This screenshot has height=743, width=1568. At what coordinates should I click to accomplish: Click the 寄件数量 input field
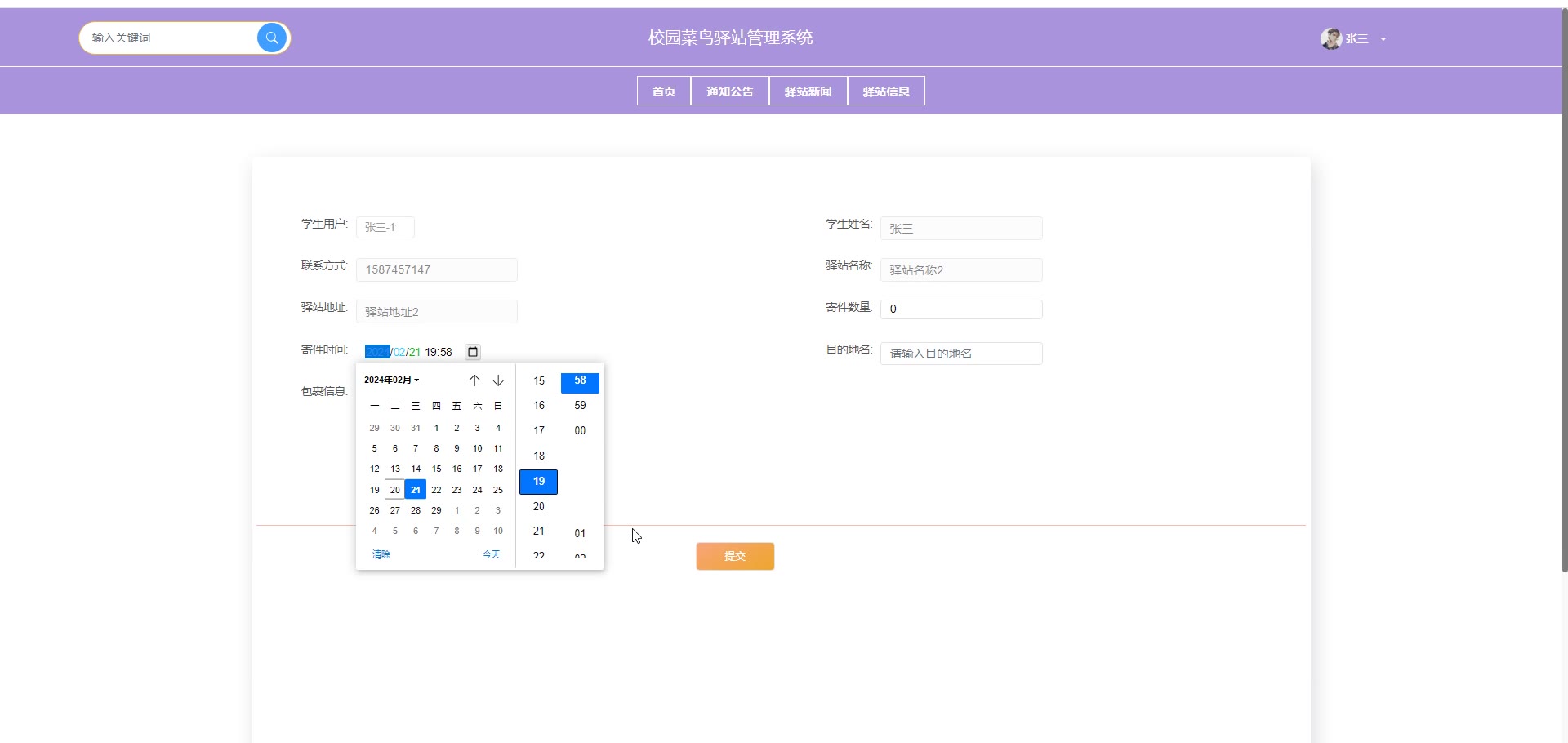[960, 309]
